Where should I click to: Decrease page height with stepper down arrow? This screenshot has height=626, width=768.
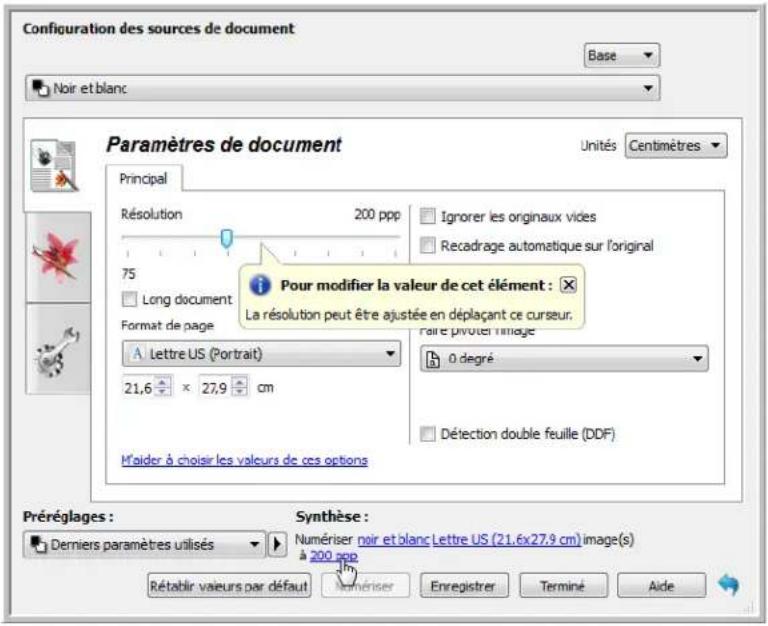coord(240,392)
